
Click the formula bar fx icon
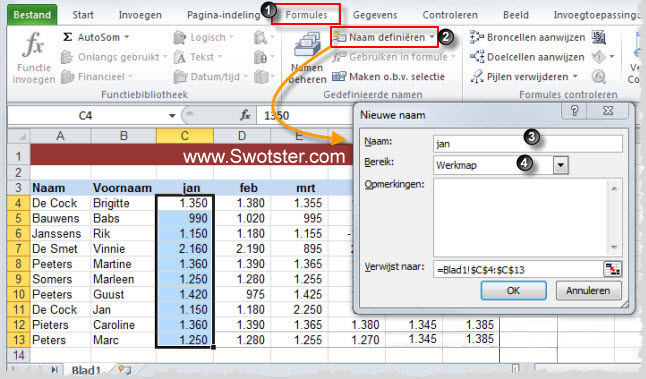tap(245, 115)
